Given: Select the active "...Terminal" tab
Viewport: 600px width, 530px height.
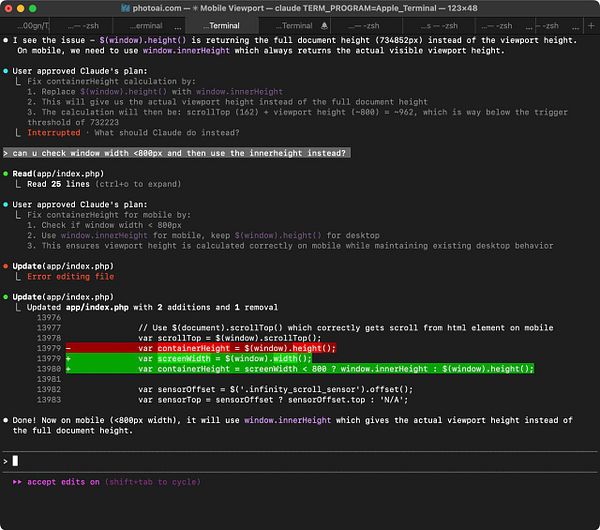Looking at the screenshot, I should point(222,26).
